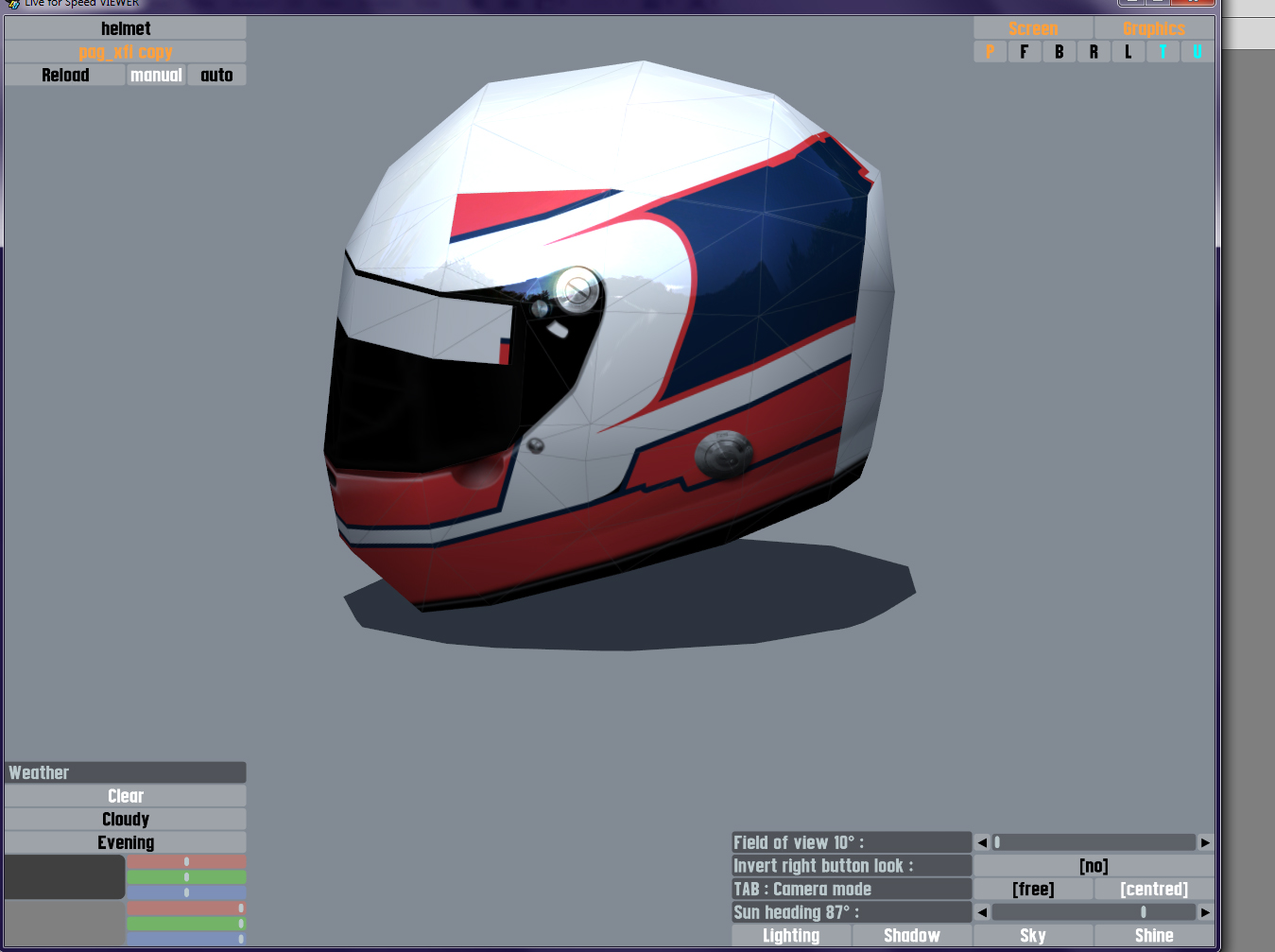The height and width of the screenshot is (952, 1275).
Task: Open the helmet object selector
Action: pyautogui.click(x=126, y=28)
